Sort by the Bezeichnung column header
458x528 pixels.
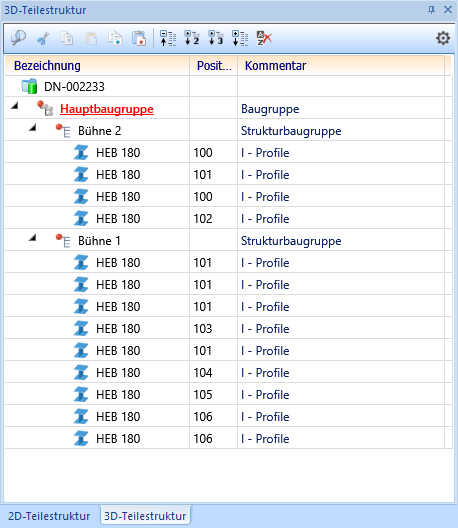pyautogui.click(x=97, y=66)
